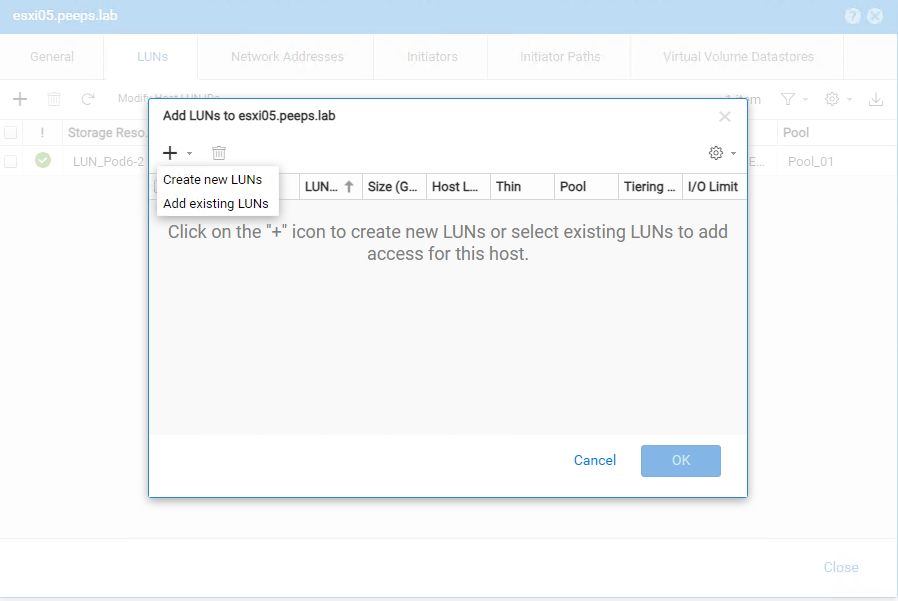Click the export download icon
This screenshot has width=898, height=601.
876,99
